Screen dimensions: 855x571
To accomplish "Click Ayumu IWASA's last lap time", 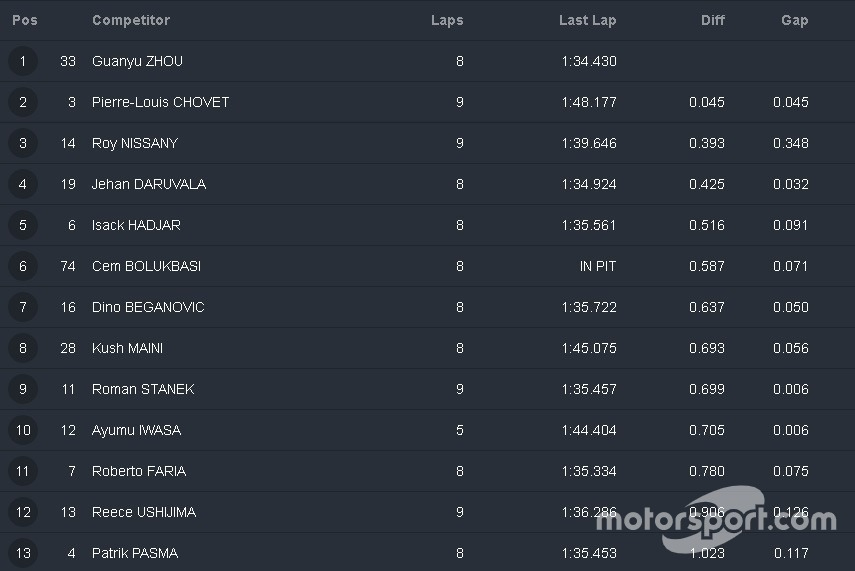I will (x=588, y=430).
